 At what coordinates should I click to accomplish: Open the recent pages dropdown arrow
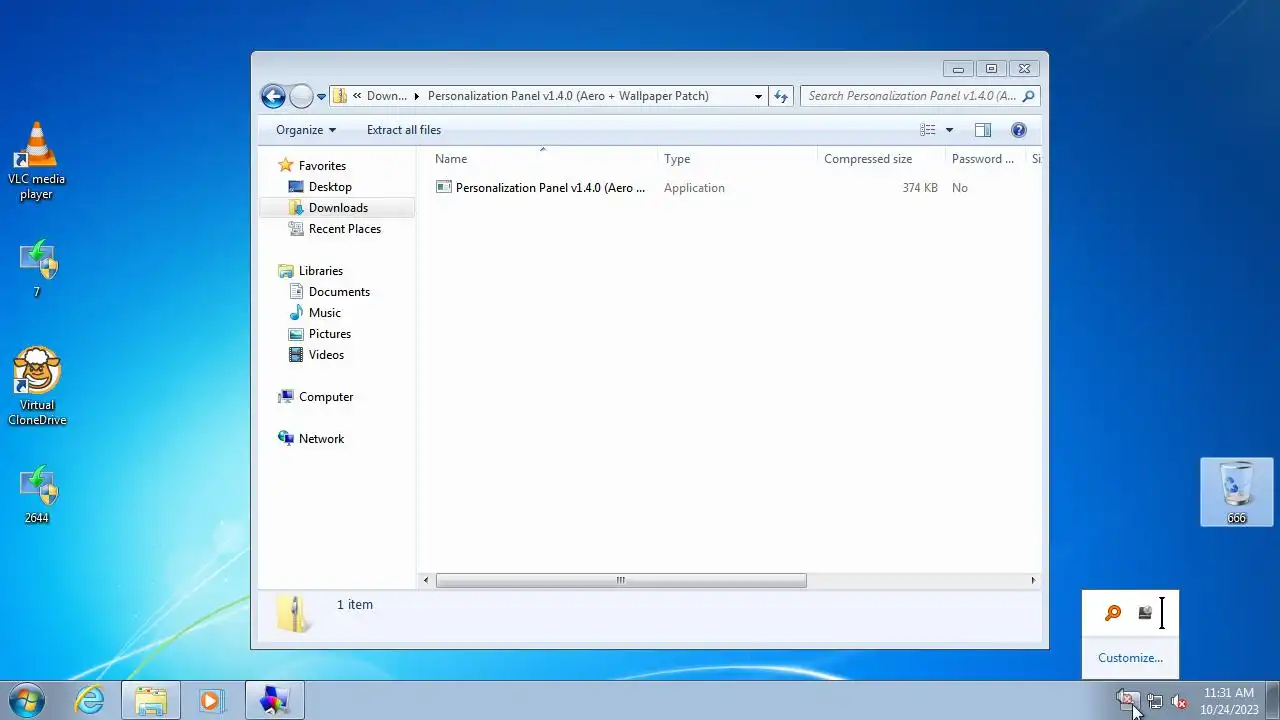(321, 97)
